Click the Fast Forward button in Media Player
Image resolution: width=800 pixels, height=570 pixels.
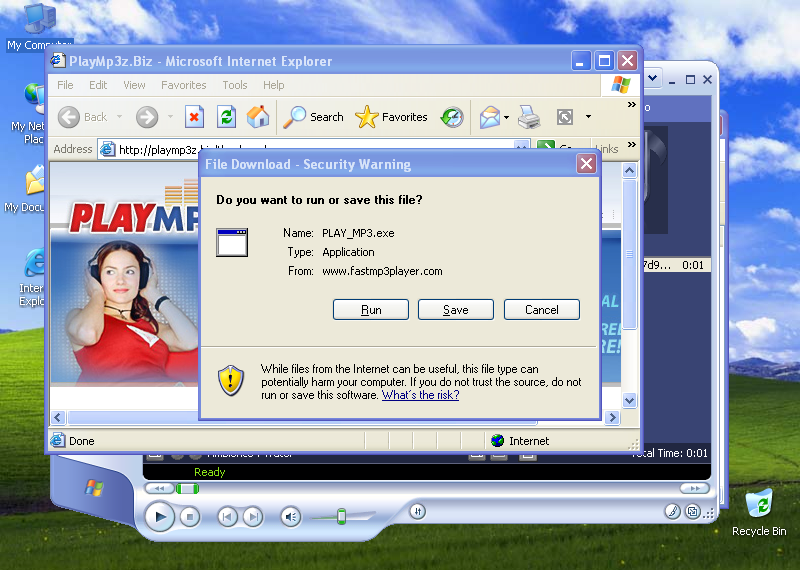click(x=695, y=488)
